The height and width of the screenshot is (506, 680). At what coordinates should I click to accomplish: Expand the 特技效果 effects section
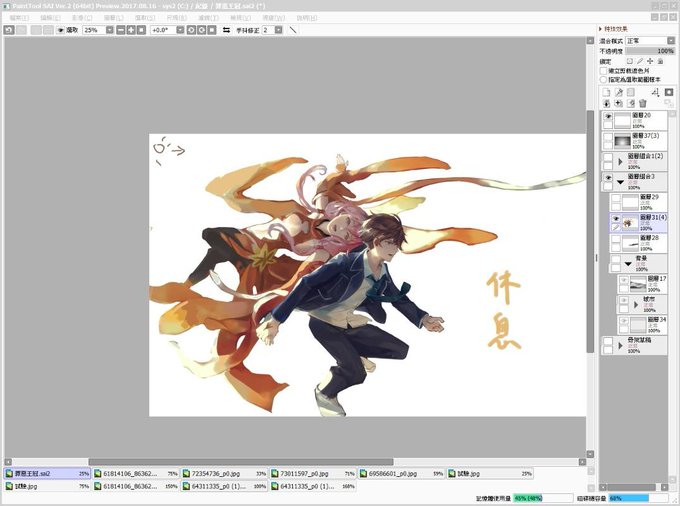pos(601,29)
